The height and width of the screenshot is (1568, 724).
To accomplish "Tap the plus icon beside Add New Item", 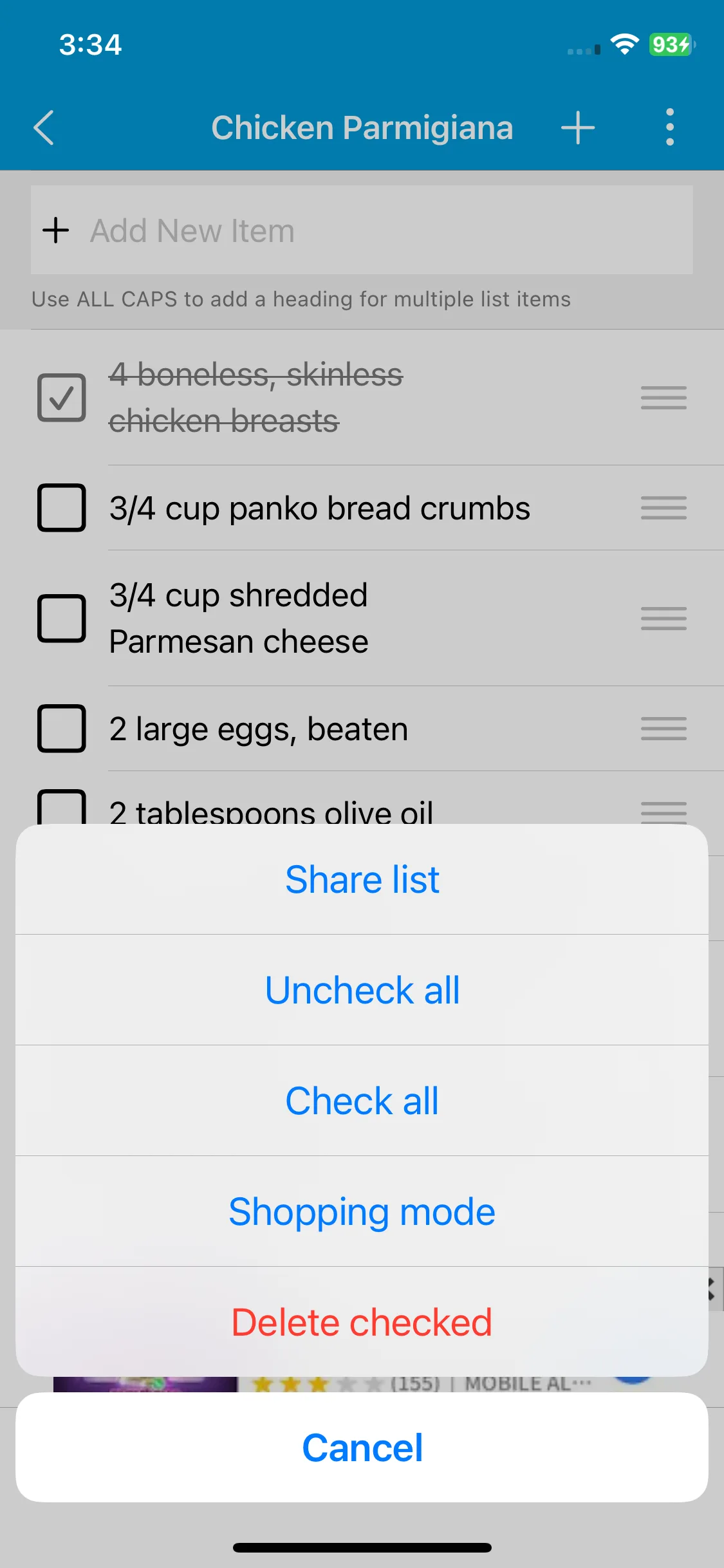I will 56,230.
